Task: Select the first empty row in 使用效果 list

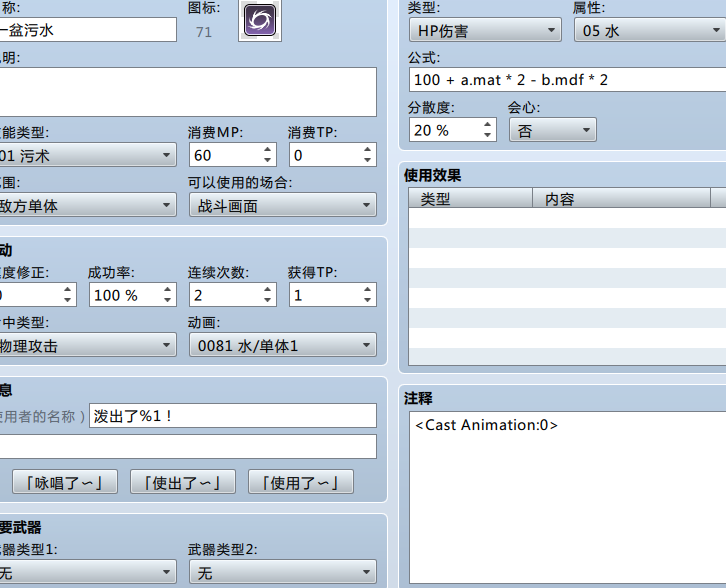Action: click(568, 218)
